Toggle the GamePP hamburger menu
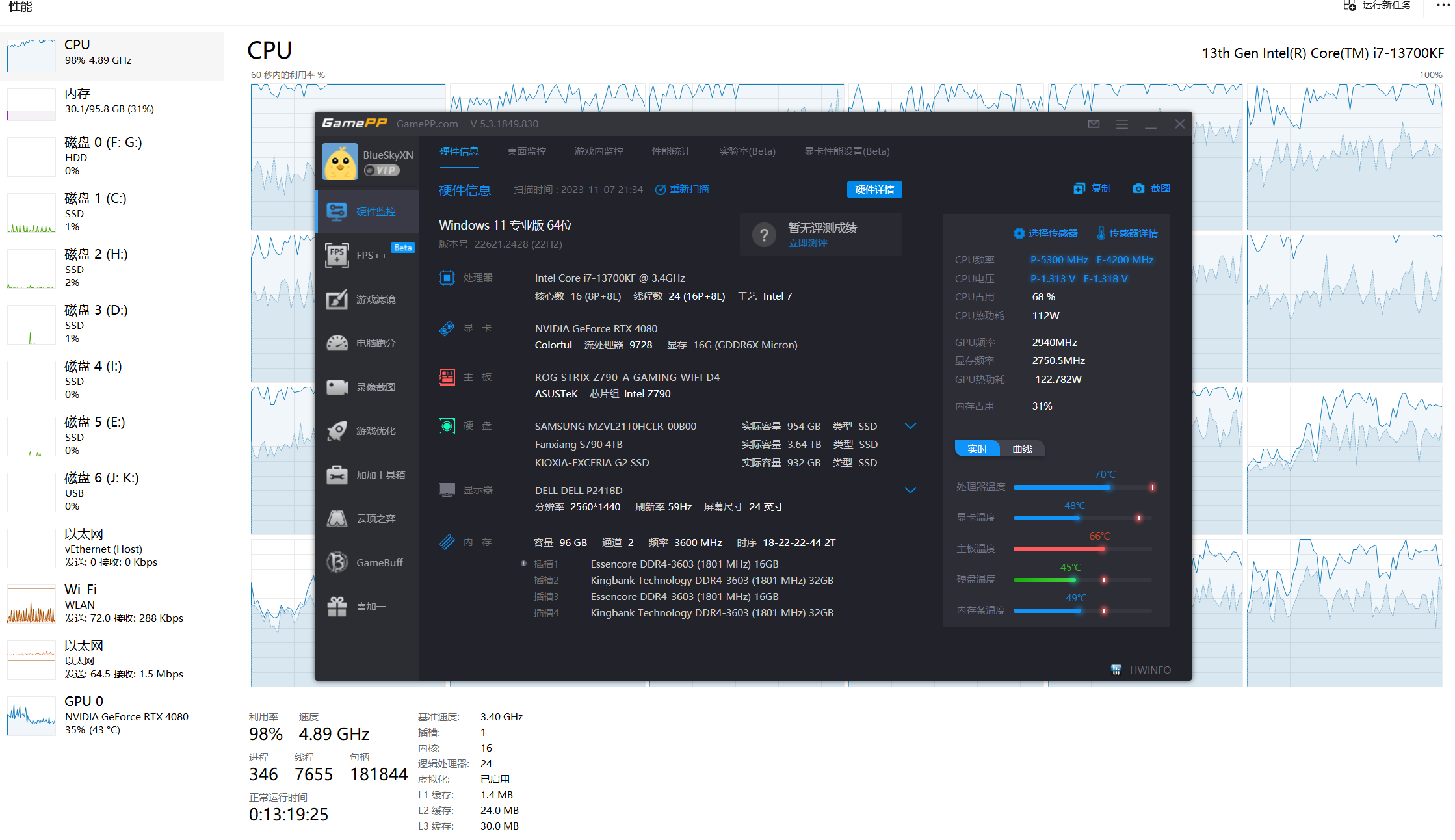This screenshot has height=840, width=1455. tap(1121, 124)
